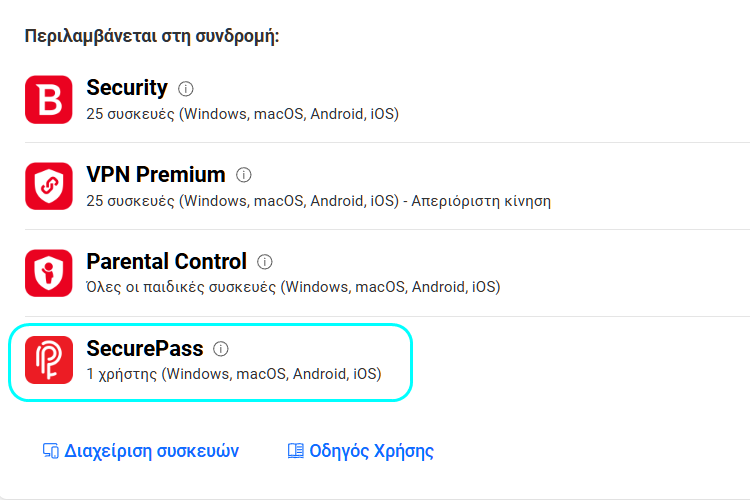
Task: Open the info icon beside VPN Premium
Action: tap(243, 175)
